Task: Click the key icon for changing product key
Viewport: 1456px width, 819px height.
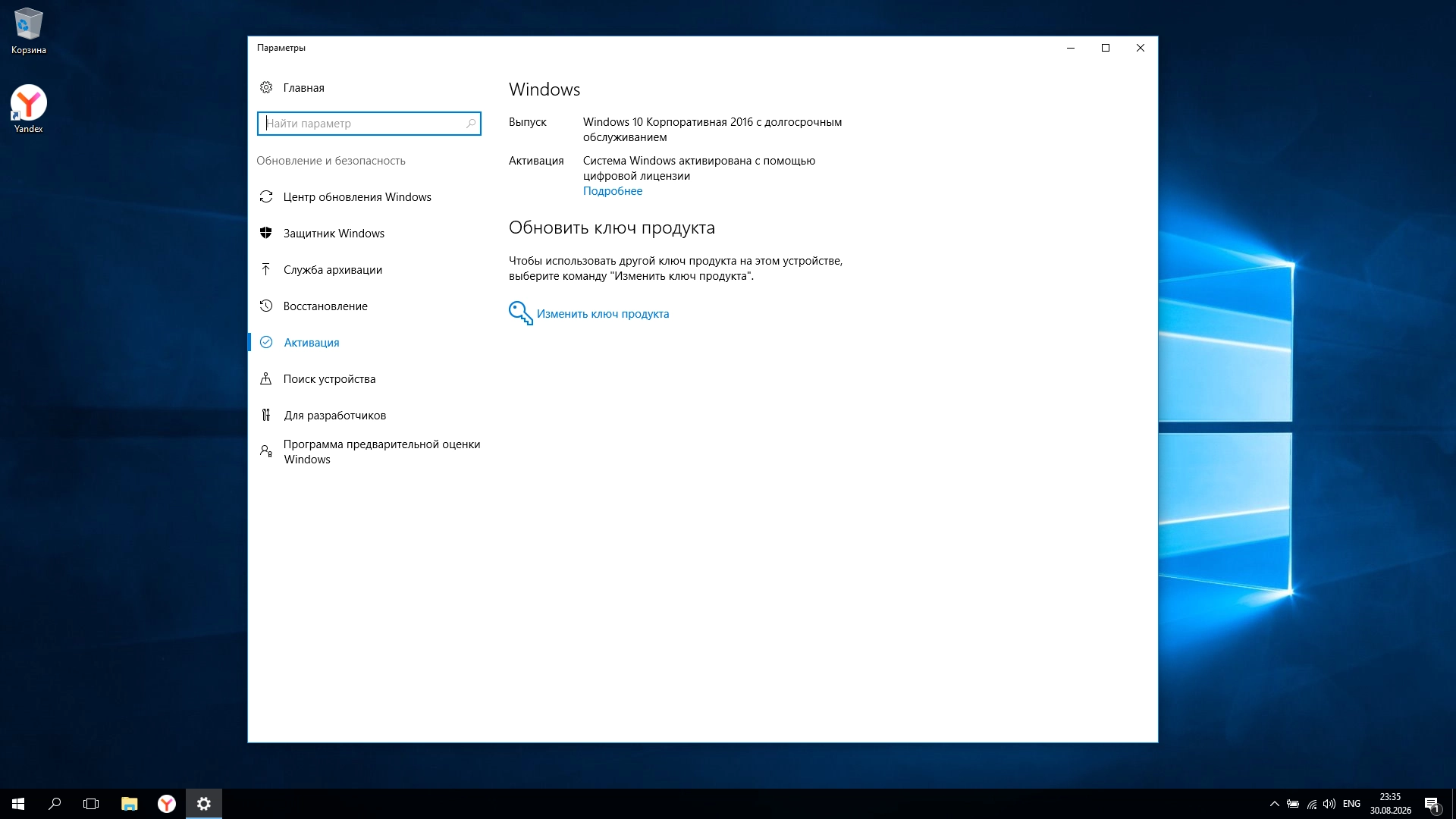Action: click(x=521, y=313)
